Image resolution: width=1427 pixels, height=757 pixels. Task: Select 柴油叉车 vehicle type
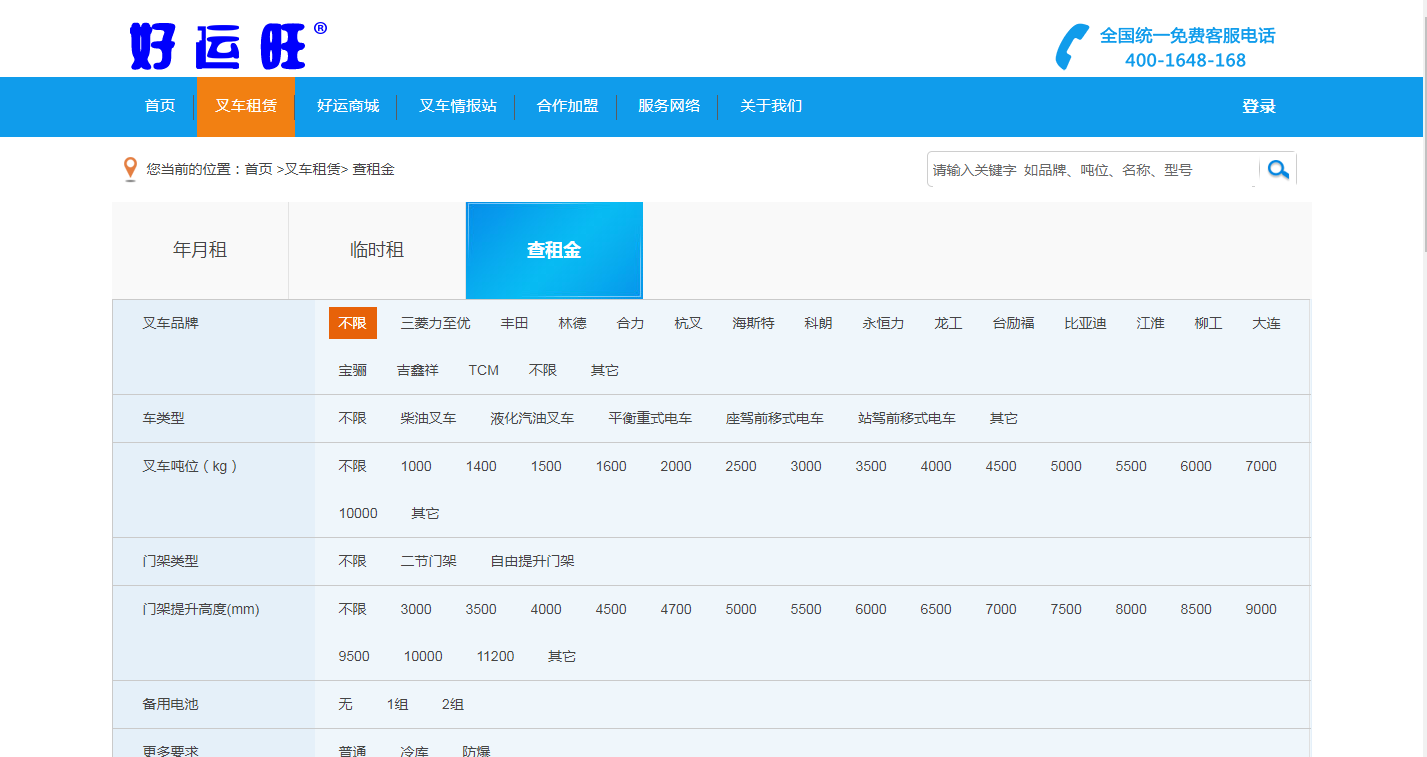[x=429, y=418]
